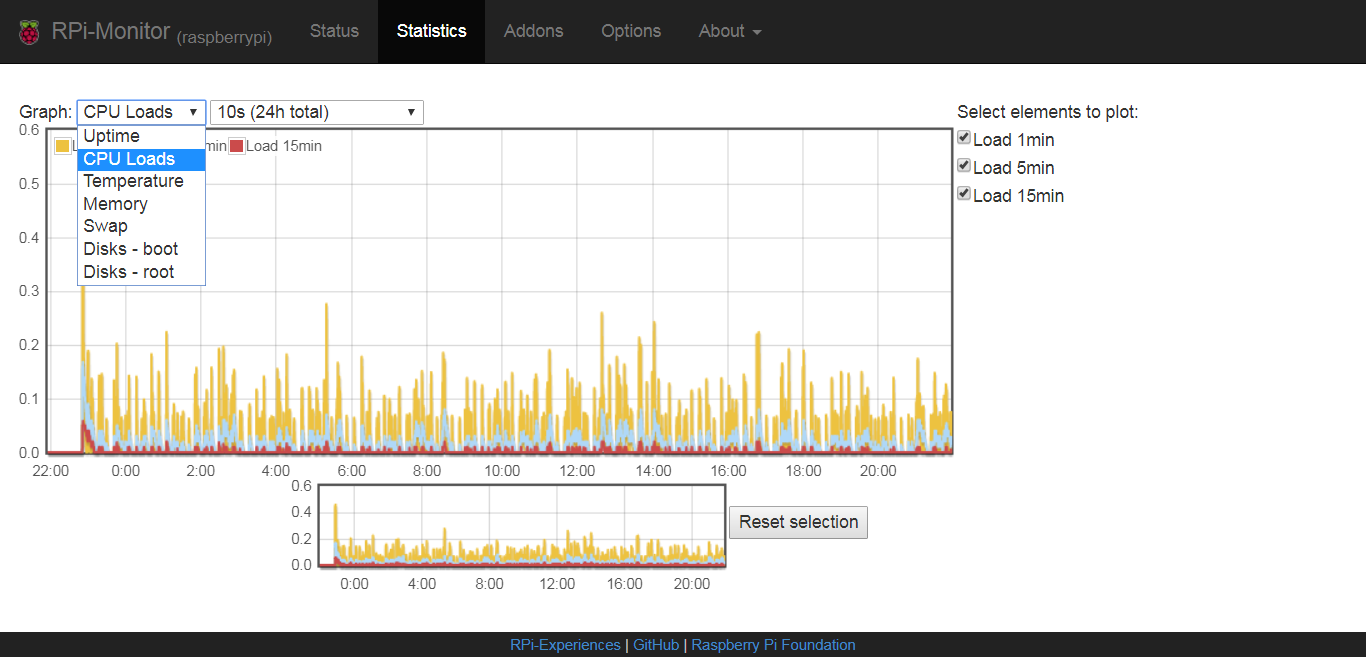The width and height of the screenshot is (1366, 657).
Task: Click the overview mini graph thumbnail
Action: tap(522, 526)
